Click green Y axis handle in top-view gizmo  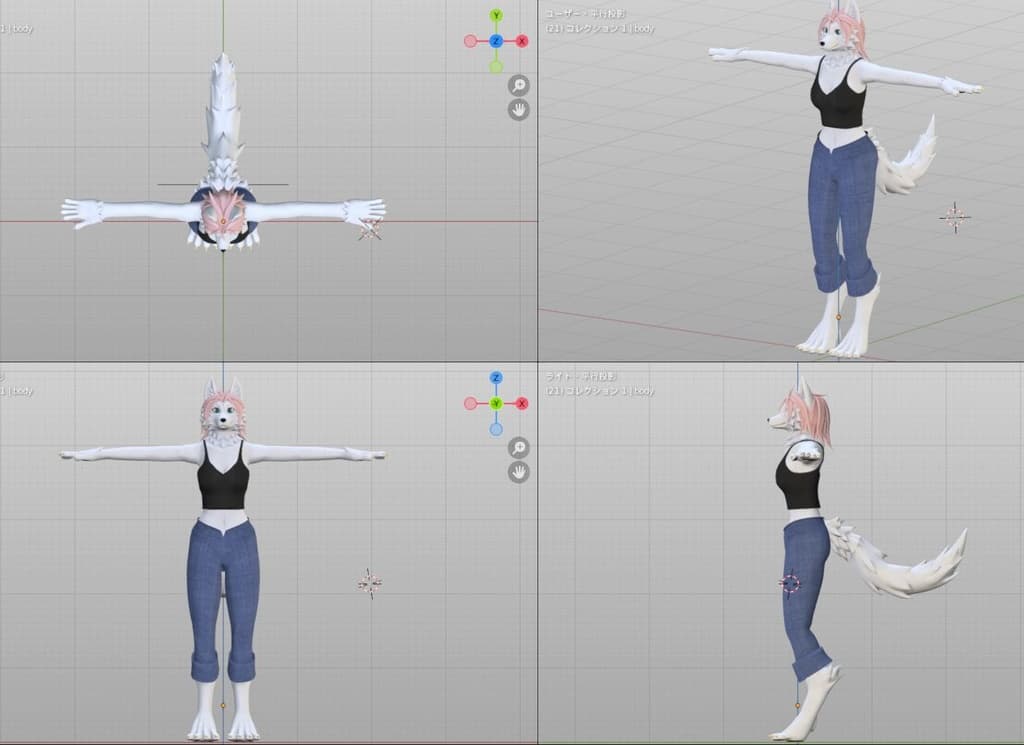click(x=496, y=15)
